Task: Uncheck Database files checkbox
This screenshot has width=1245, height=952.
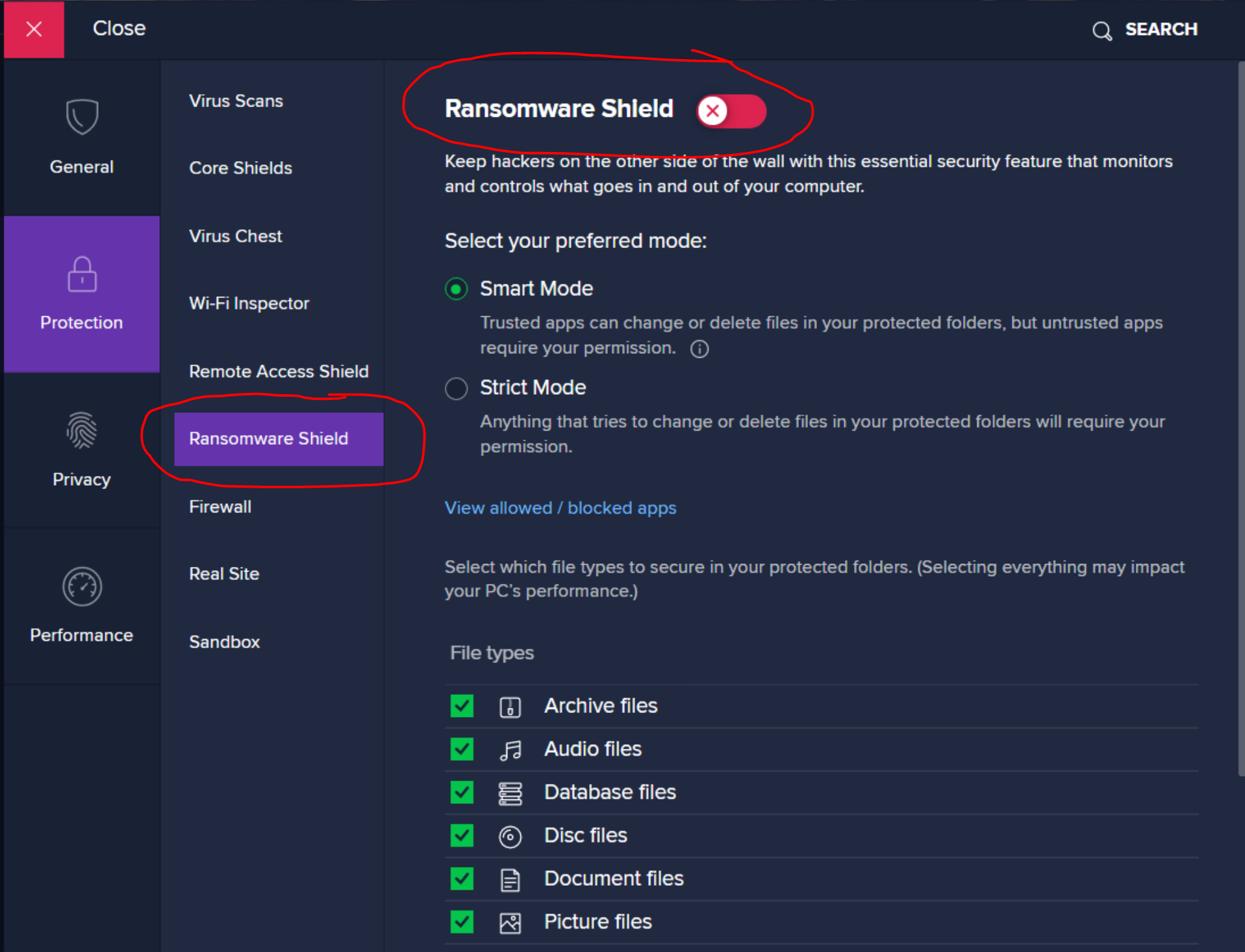Action: tap(462, 792)
